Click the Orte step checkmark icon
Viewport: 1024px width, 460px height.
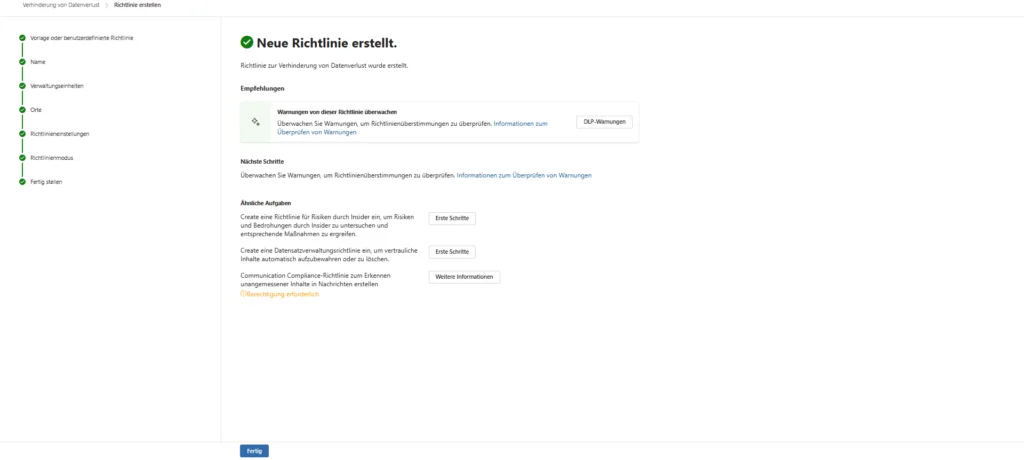pos(21,110)
